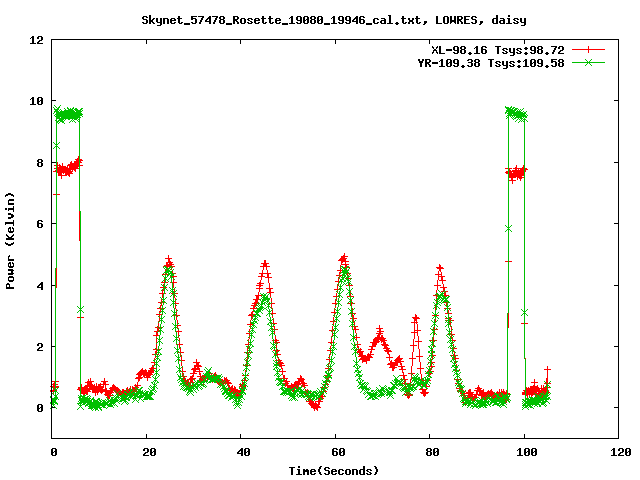Click the plot title Skynet_57478_Rosette_19080_19946_cal.txt

[284, 20]
